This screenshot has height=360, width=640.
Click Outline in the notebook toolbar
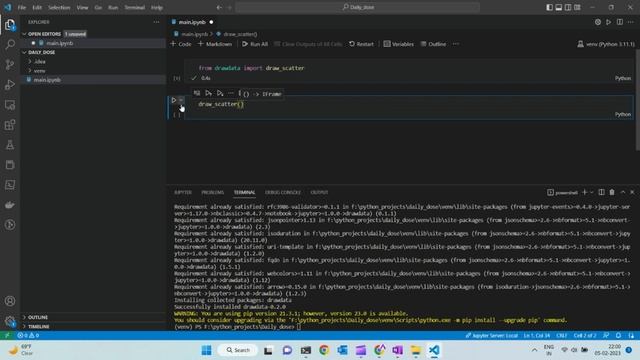click(433, 44)
